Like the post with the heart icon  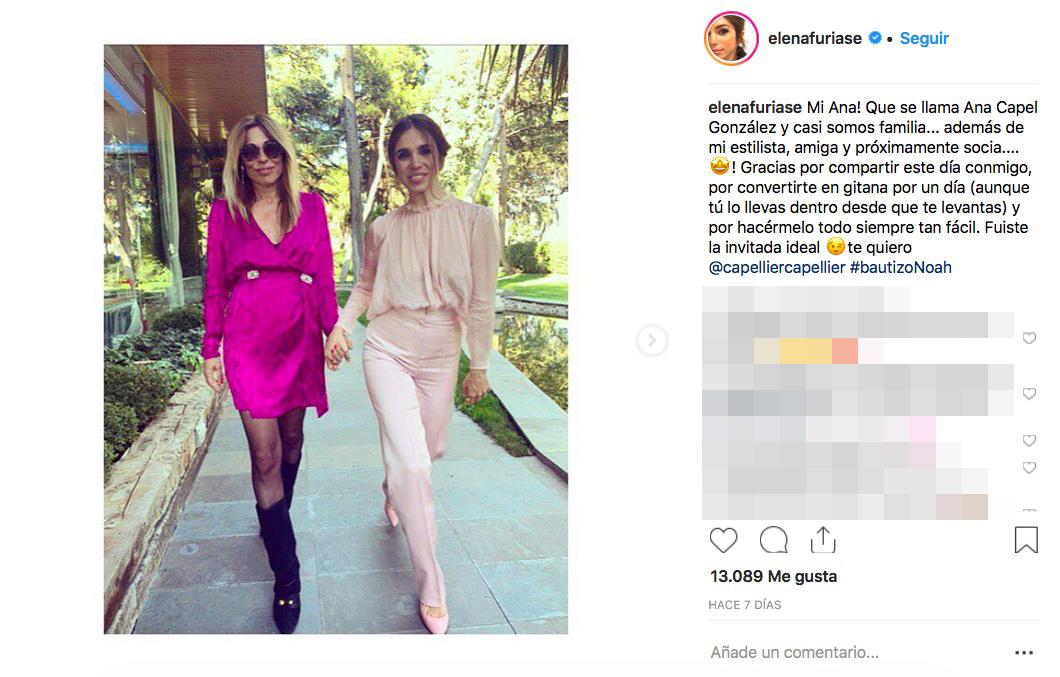pyautogui.click(x=723, y=540)
